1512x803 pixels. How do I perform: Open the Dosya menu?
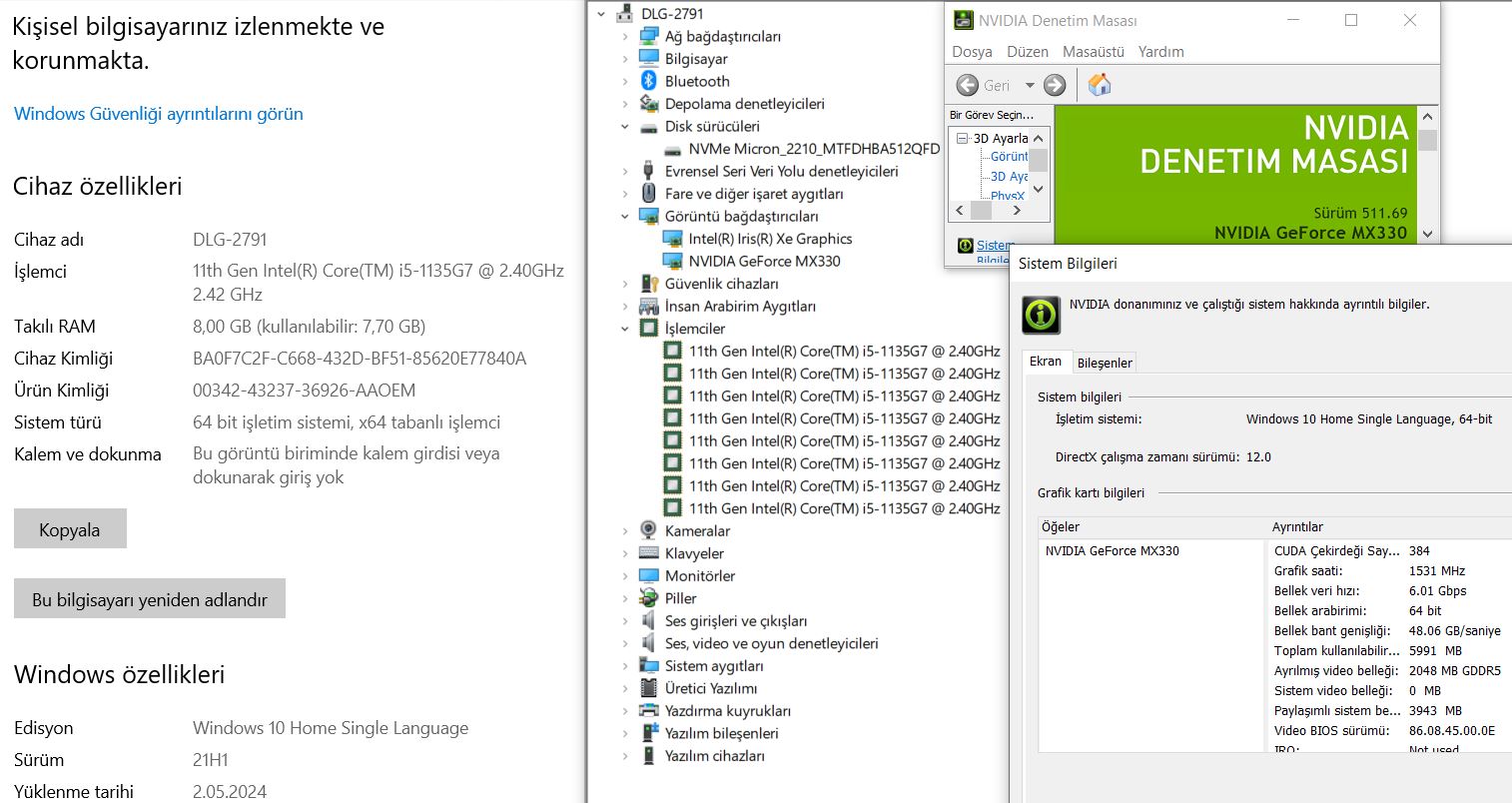[972, 52]
